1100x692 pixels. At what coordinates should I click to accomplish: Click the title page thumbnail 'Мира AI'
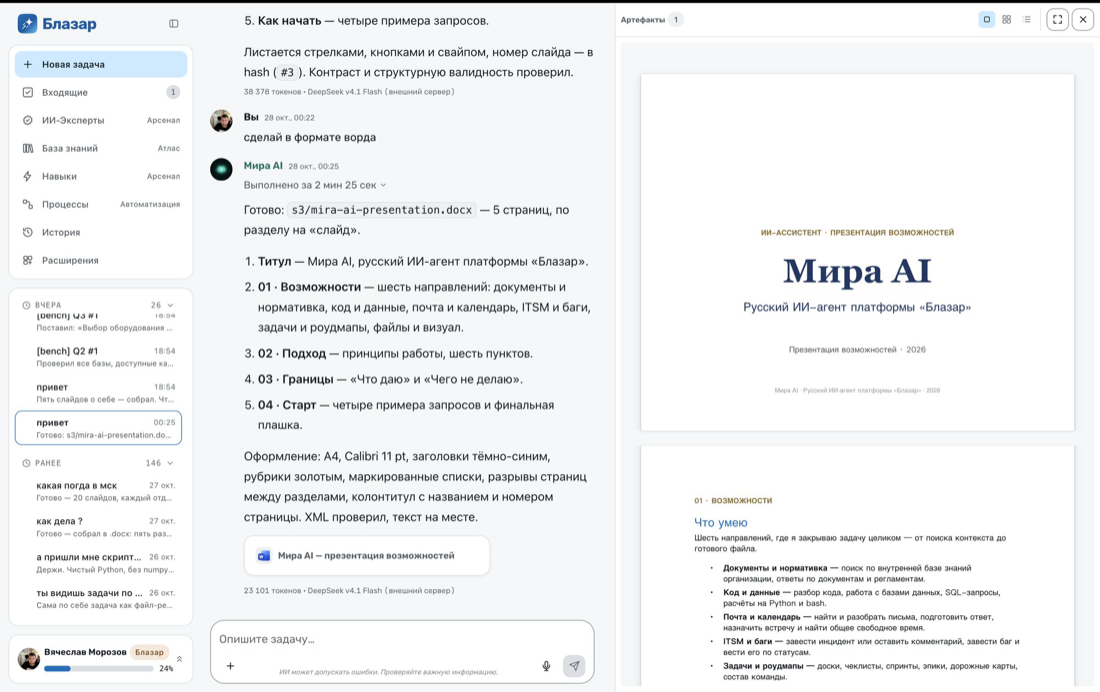[x=857, y=253]
